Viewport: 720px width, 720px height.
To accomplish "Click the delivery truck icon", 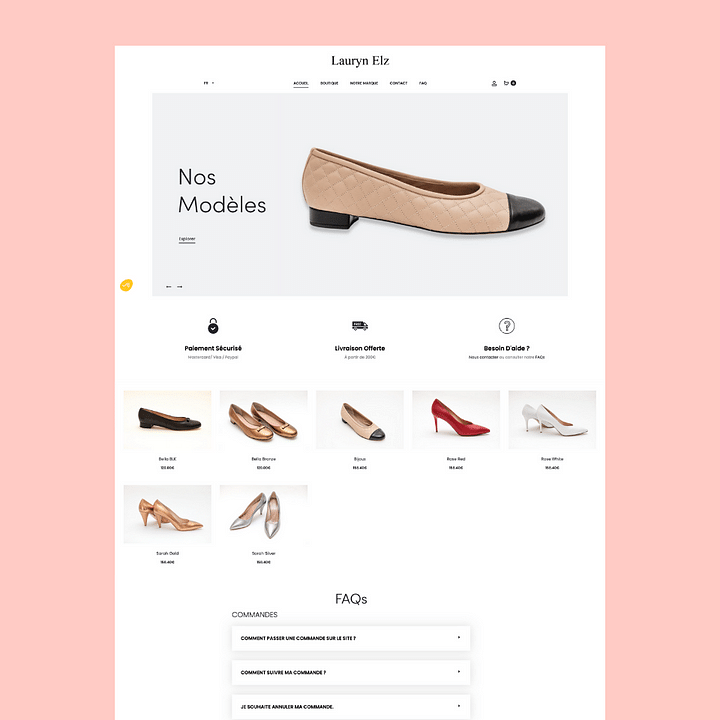I will tap(360, 326).
